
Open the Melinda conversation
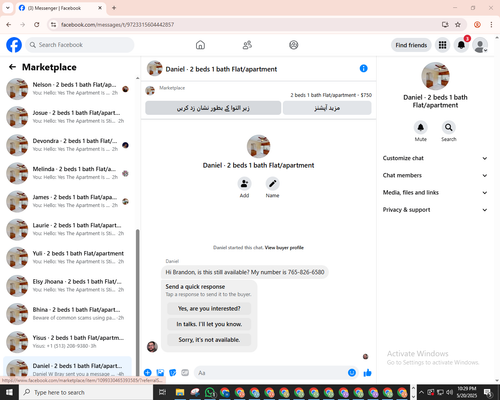click(68, 173)
